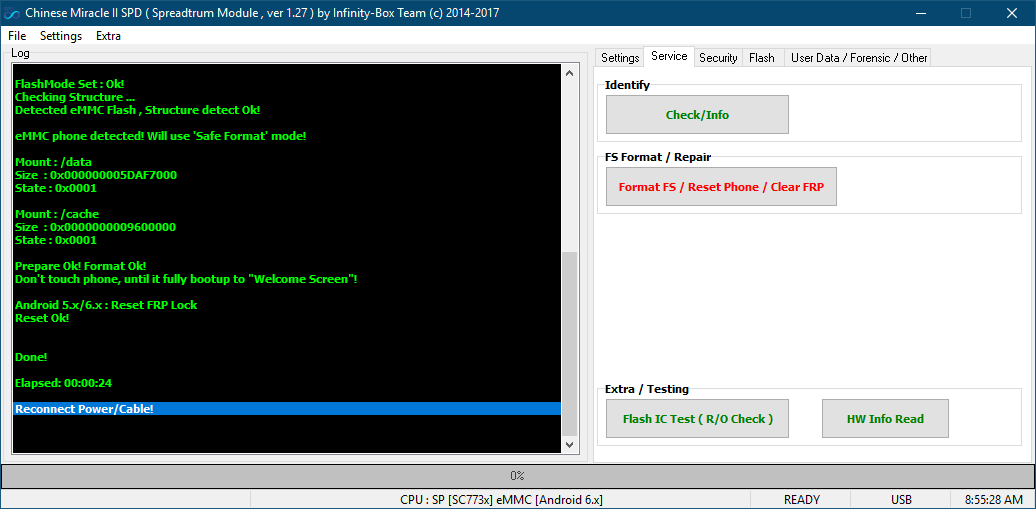Minimize the Chinese Miracle II window
The image size is (1036, 509).
[x=920, y=13]
